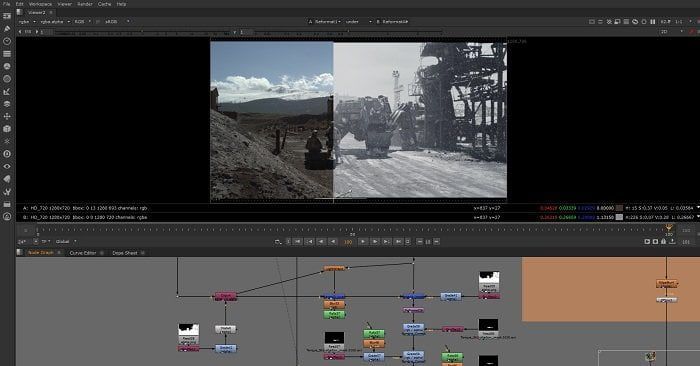Open the Render menu
The height and width of the screenshot is (366, 700).
[85, 4]
